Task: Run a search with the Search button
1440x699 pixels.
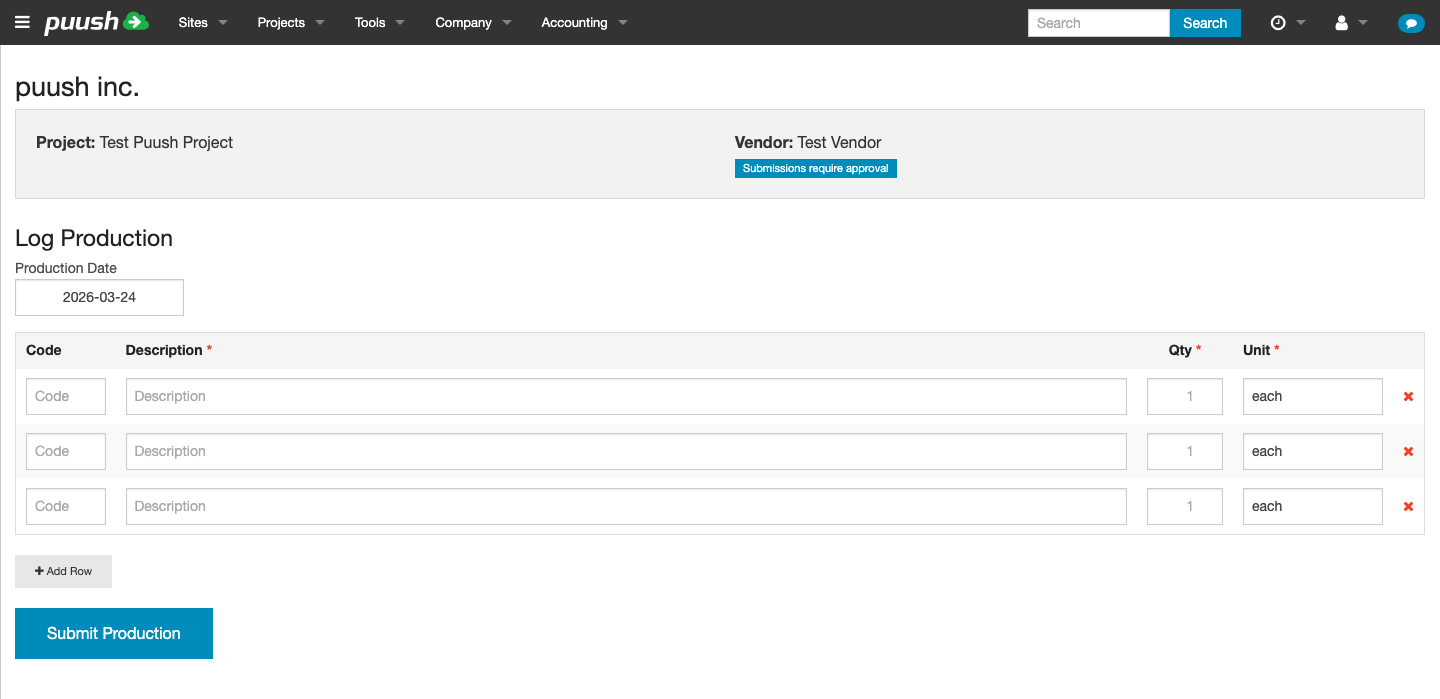Action: [x=1204, y=22]
